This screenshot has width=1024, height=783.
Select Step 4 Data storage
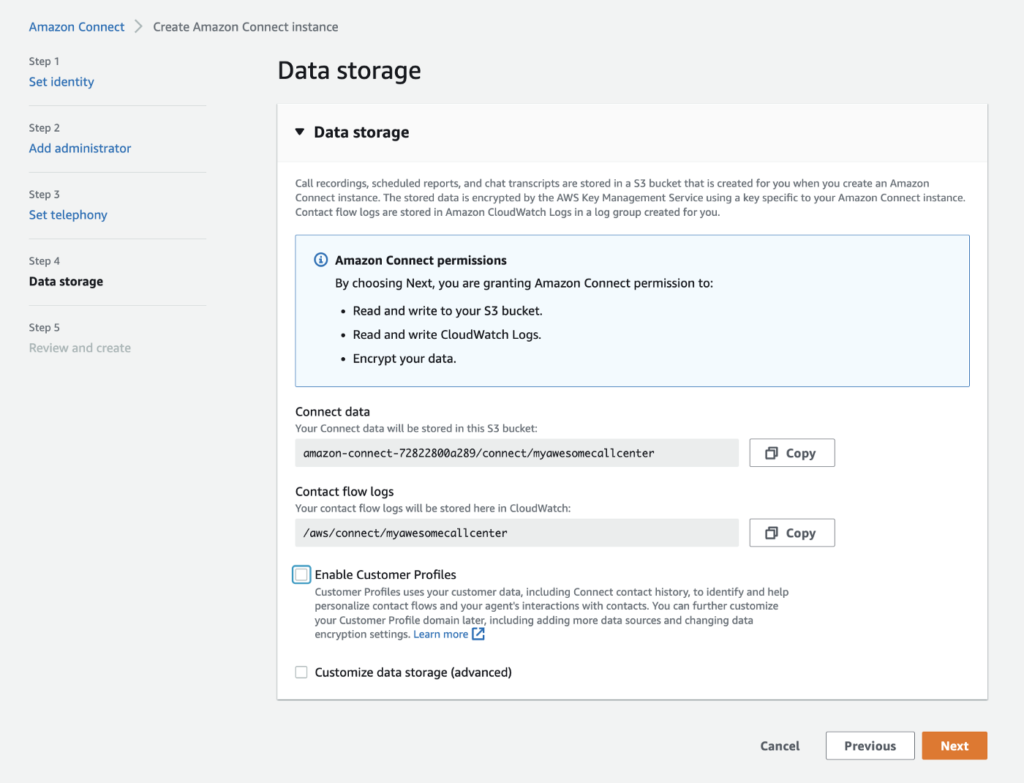coord(66,281)
